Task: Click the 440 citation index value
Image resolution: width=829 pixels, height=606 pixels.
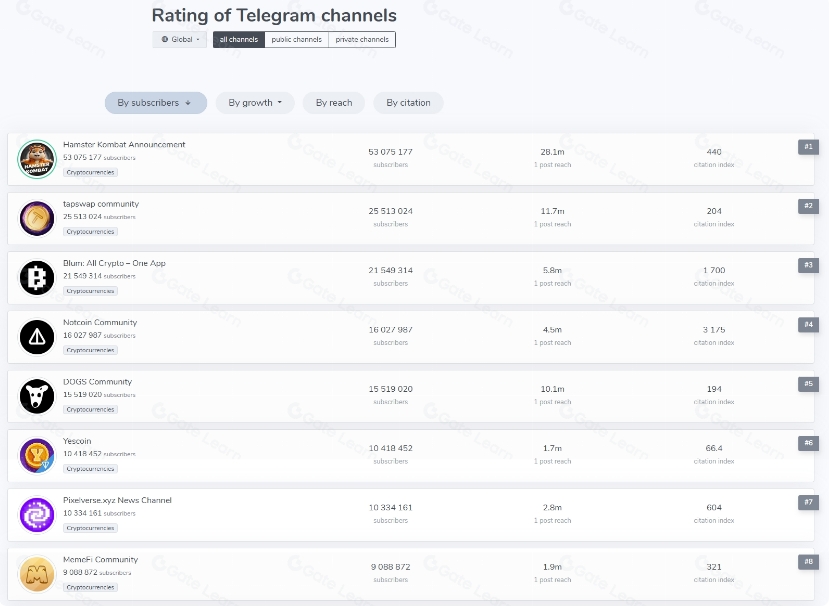Action: 714,152
